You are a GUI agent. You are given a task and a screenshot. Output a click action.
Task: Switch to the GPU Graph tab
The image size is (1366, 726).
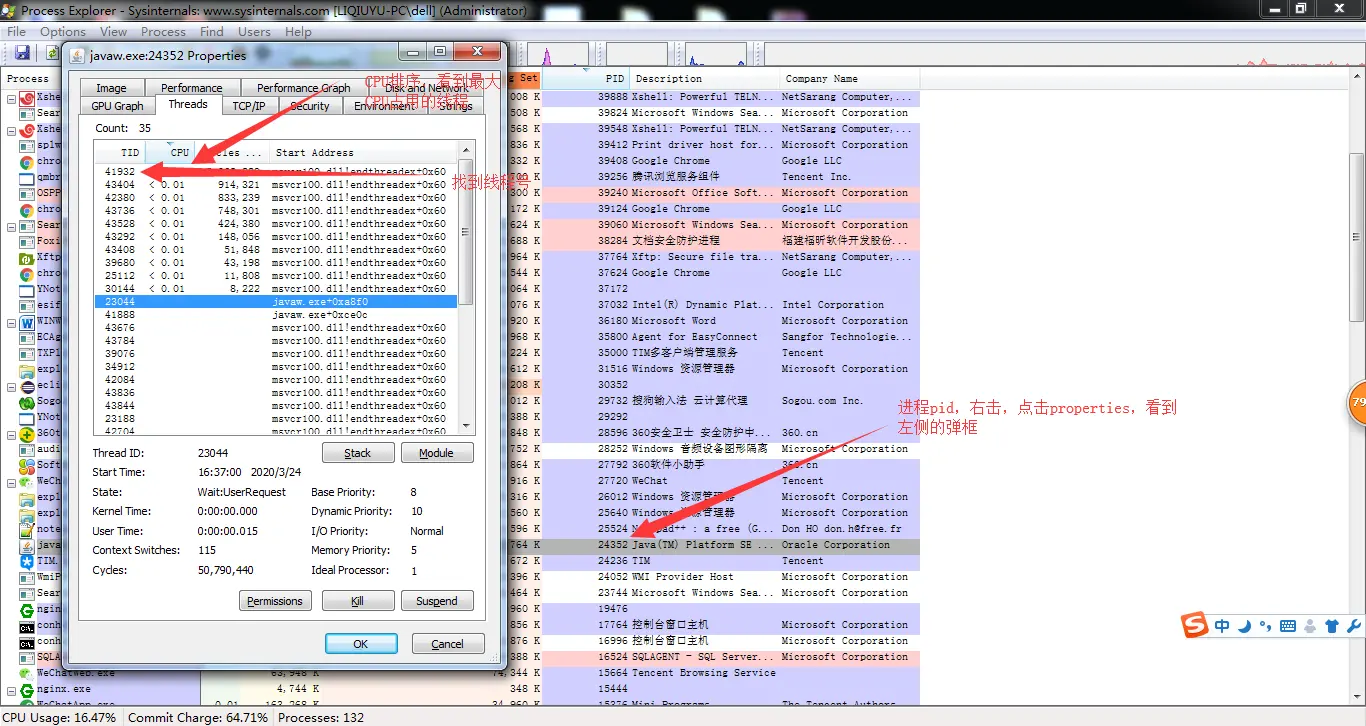[118, 106]
